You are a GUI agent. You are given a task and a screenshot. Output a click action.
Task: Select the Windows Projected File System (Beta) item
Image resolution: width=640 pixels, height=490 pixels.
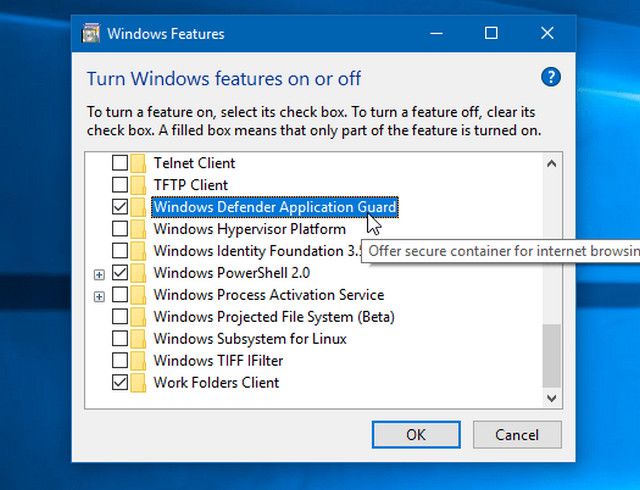pos(274,317)
